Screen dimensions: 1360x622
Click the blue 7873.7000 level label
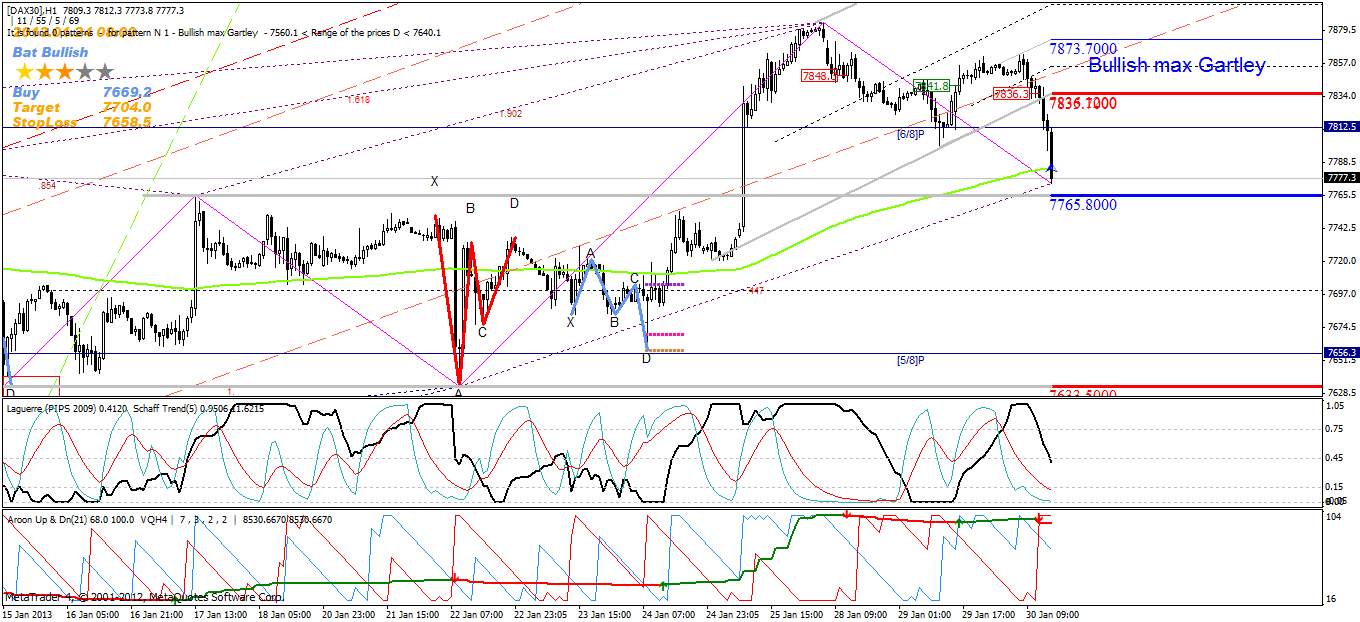(x=1083, y=48)
